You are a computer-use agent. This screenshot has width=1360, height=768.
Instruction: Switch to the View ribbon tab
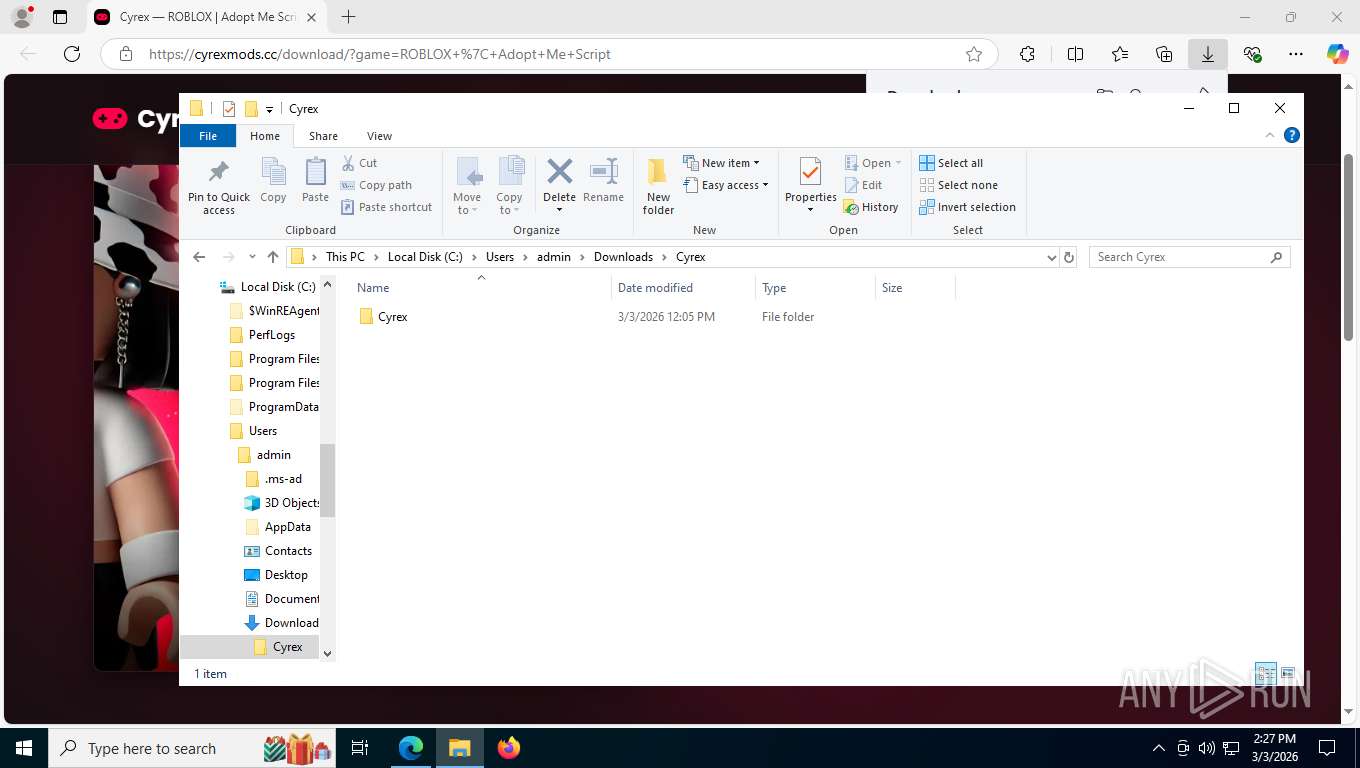pos(379,136)
